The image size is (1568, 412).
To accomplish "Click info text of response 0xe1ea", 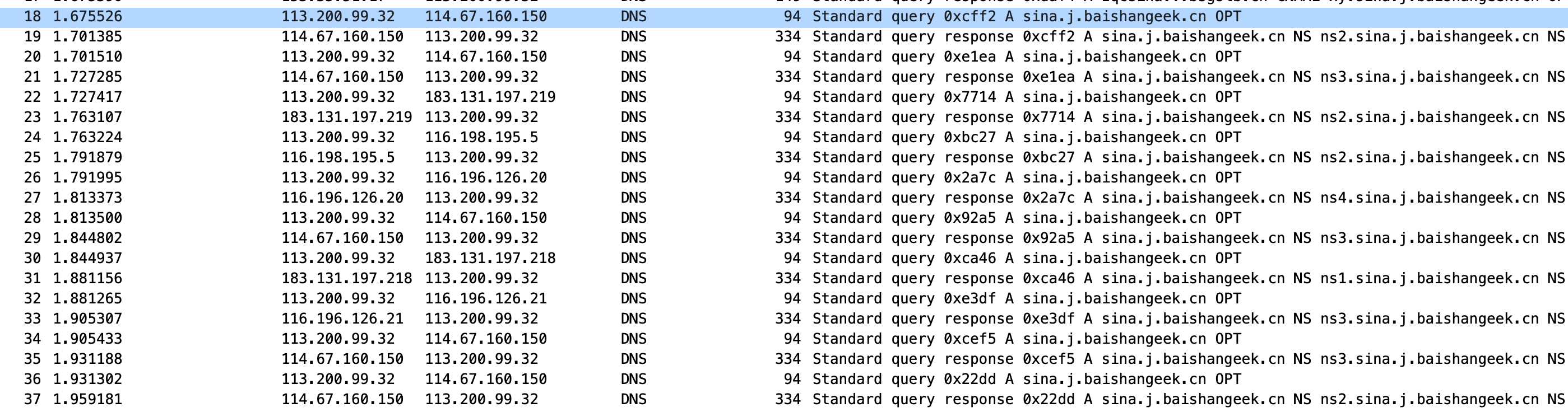I will [x=1190, y=77].
